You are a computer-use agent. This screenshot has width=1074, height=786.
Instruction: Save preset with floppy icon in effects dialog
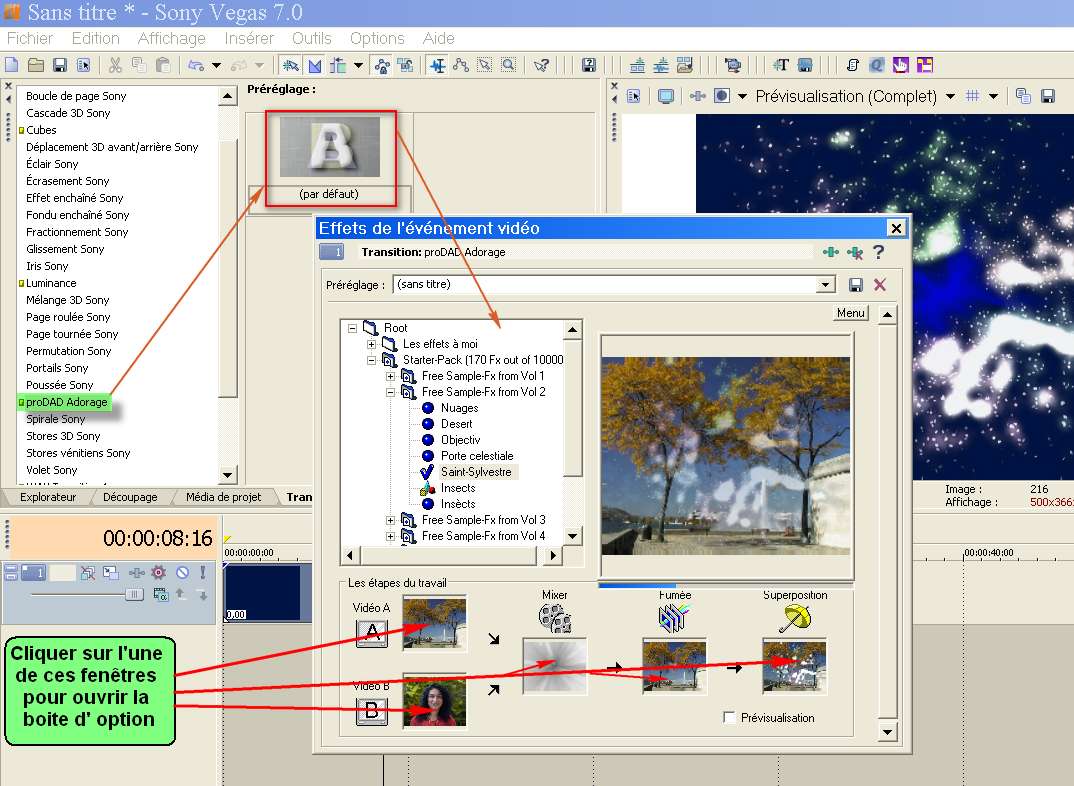pos(856,284)
